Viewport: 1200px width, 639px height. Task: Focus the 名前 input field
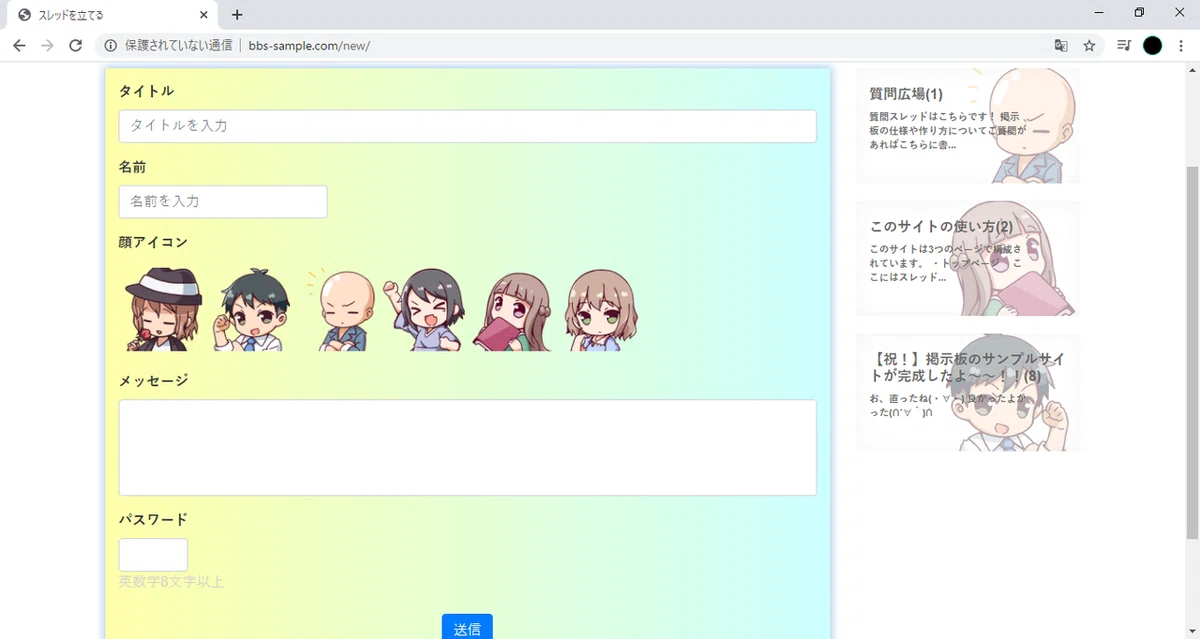coord(223,201)
